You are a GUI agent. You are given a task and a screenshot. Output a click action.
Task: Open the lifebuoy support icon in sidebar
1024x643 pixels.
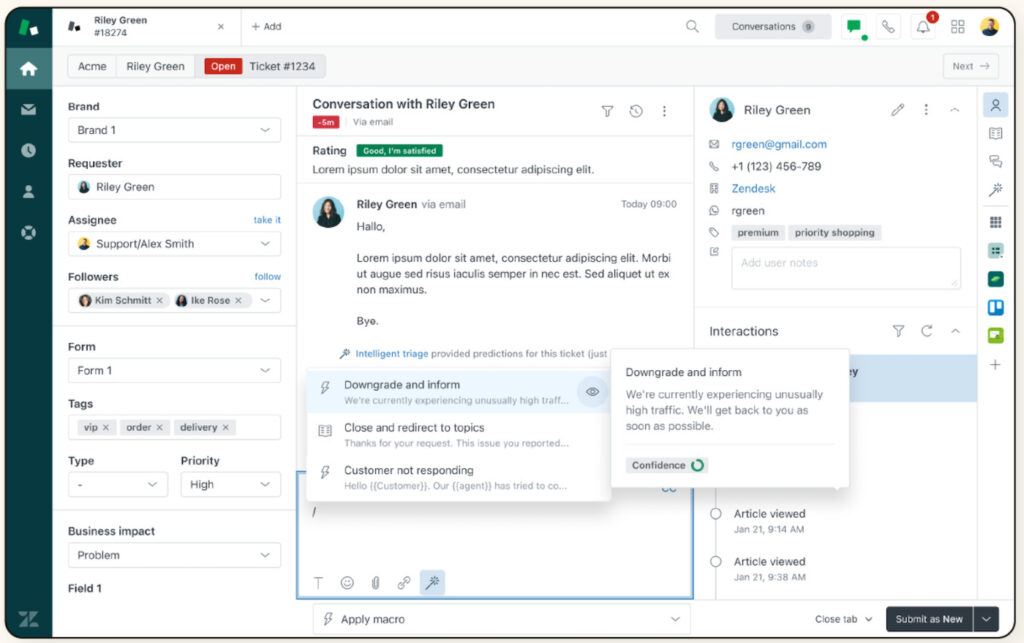click(28, 232)
